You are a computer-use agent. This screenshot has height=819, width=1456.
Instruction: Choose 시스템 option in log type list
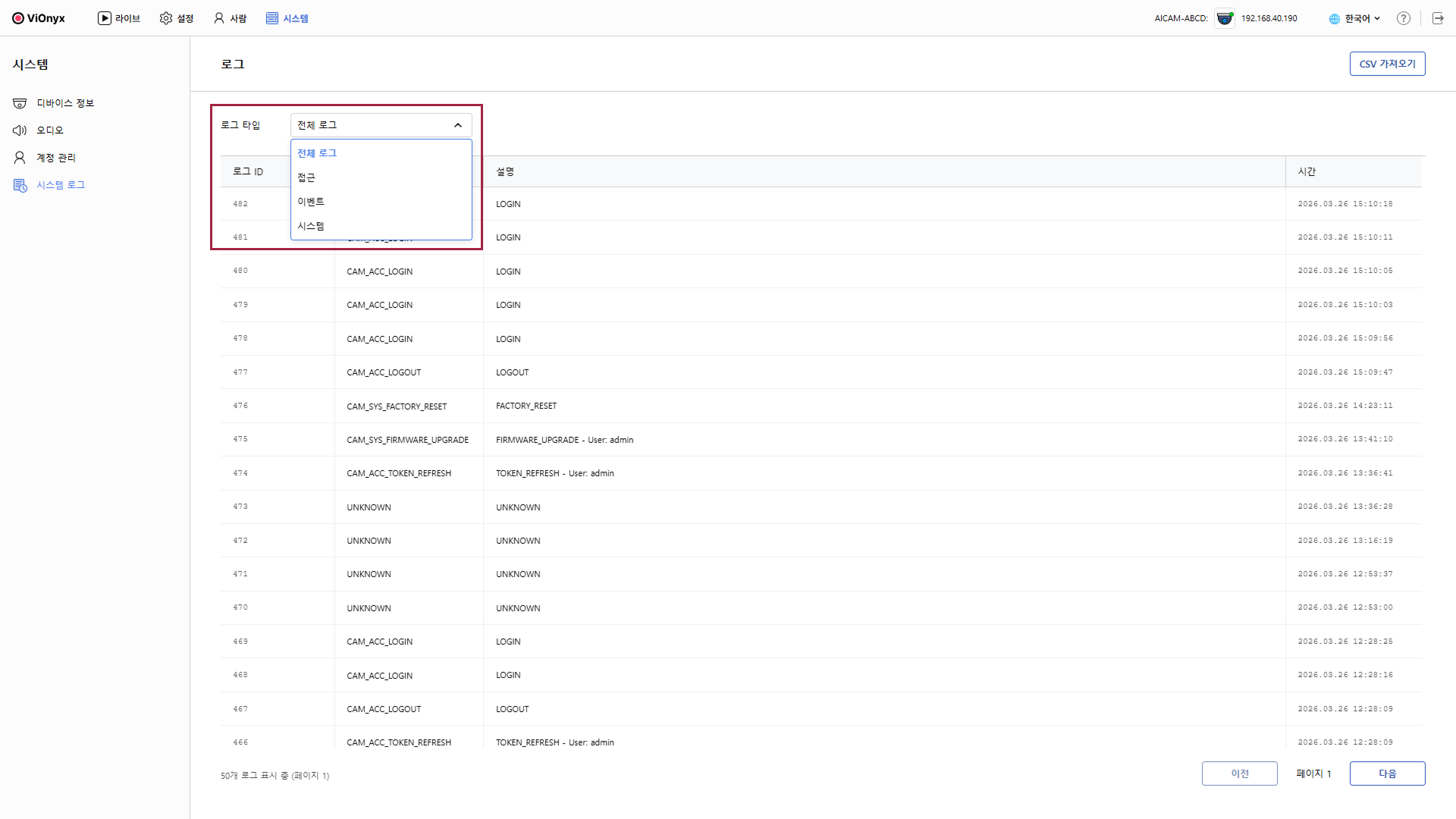(x=311, y=226)
